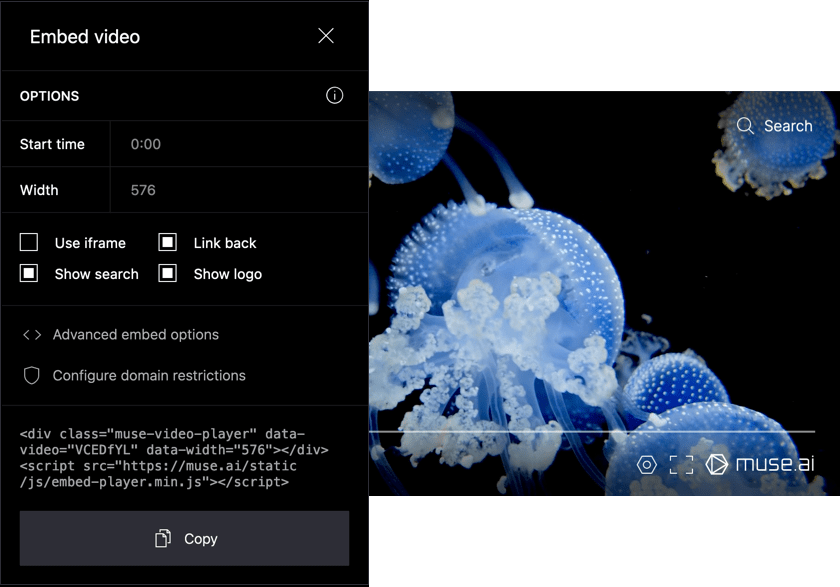Click the muse.ai logo in player
Image resolution: width=840 pixels, height=587 pixels.
pyautogui.click(x=758, y=464)
